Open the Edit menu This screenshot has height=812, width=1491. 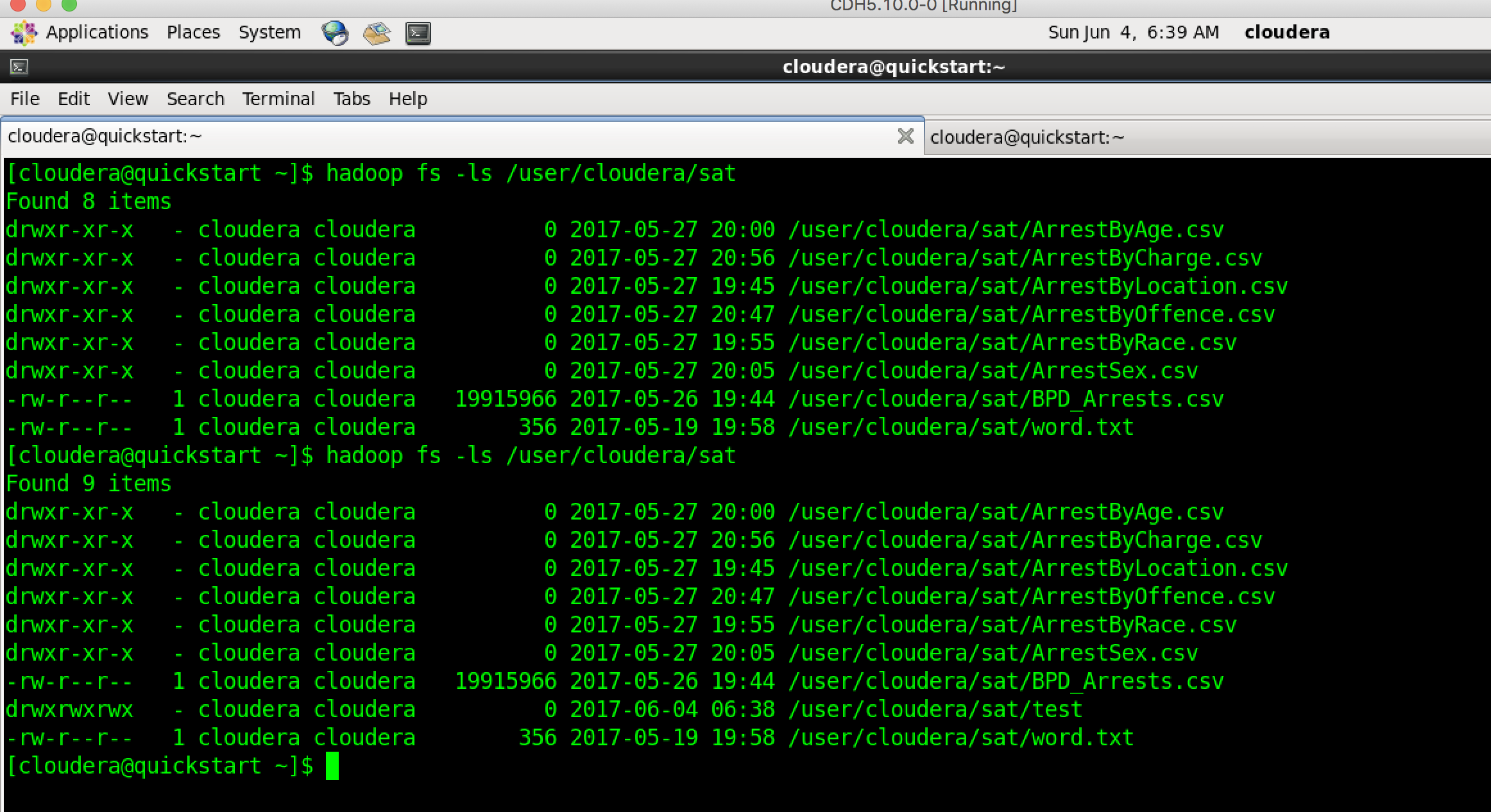point(73,99)
